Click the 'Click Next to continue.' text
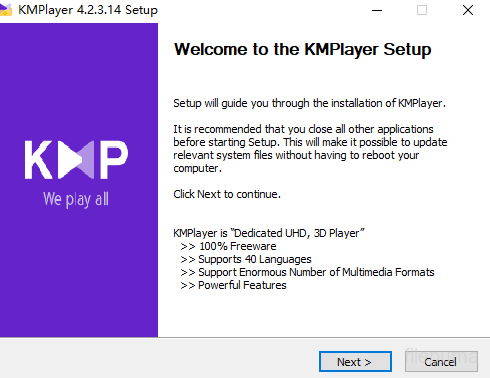Image resolution: width=490 pixels, height=378 pixels. pos(227,194)
